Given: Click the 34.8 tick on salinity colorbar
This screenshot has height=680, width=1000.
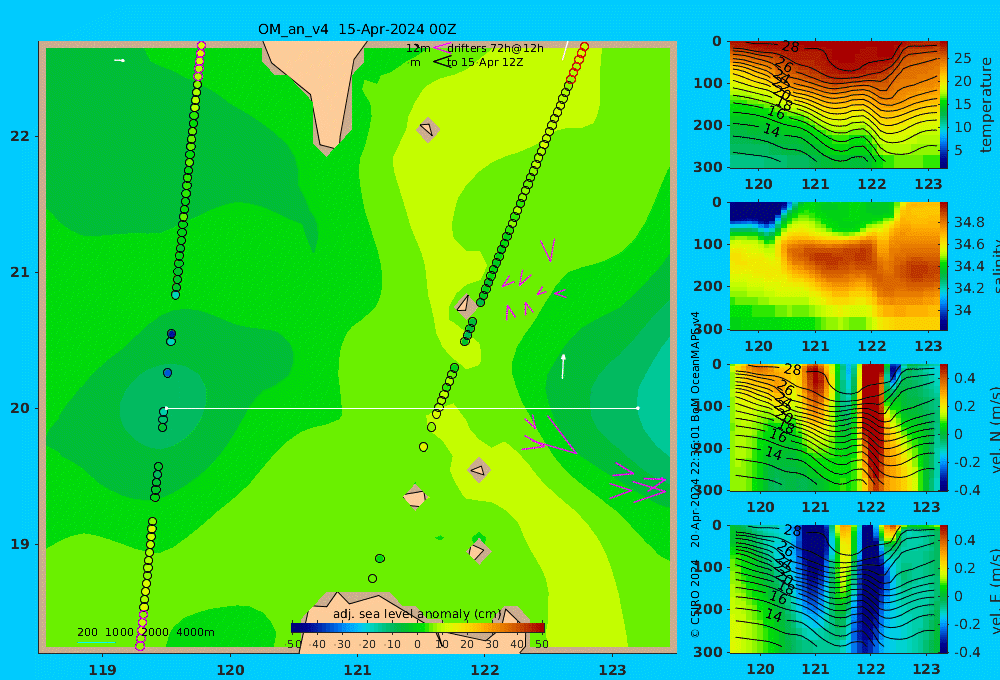Looking at the screenshot, I should tap(969, 222).
